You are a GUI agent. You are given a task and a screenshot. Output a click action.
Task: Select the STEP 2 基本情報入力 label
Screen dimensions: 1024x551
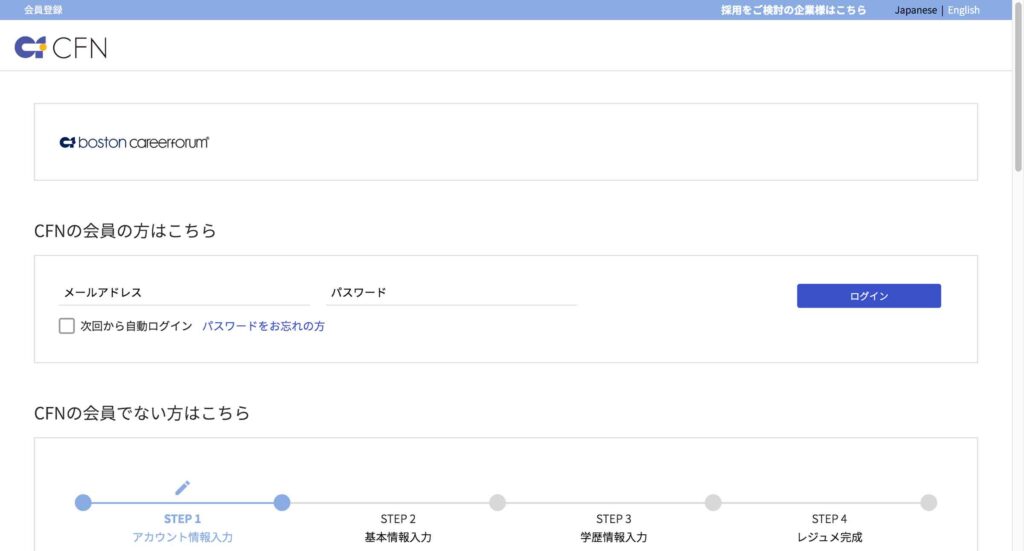pyautogui.click(x=398, y=528)
